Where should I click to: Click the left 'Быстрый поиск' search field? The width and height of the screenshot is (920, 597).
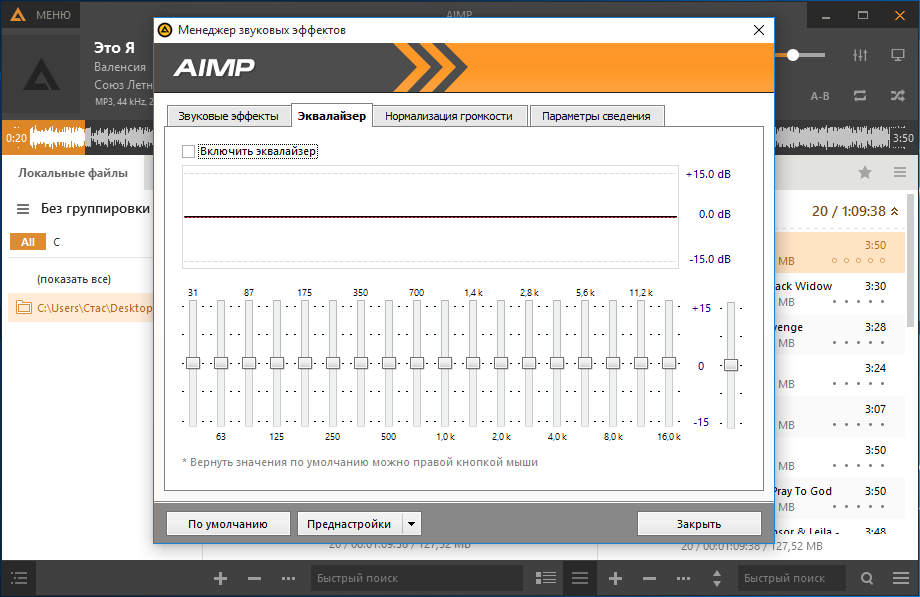coord(417,578)
